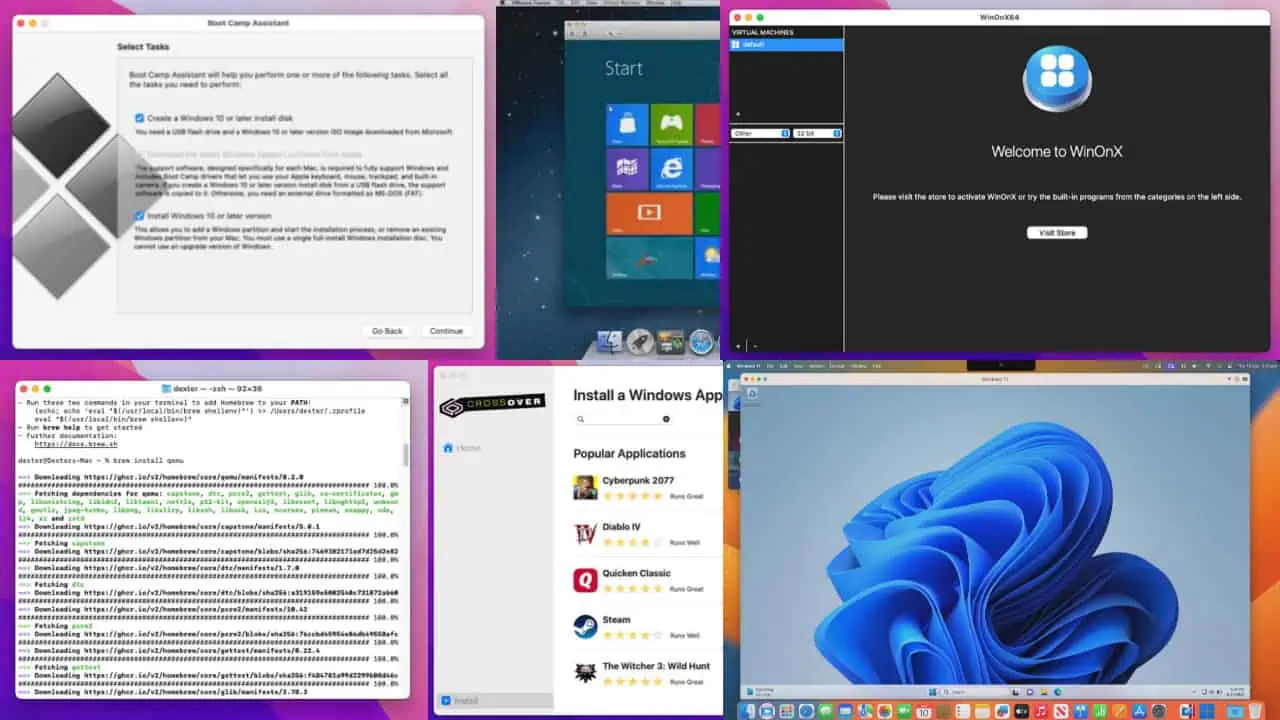1280x720 pixels.
Task: Click Calendar icon in the macOS dock
Action: 924,711
